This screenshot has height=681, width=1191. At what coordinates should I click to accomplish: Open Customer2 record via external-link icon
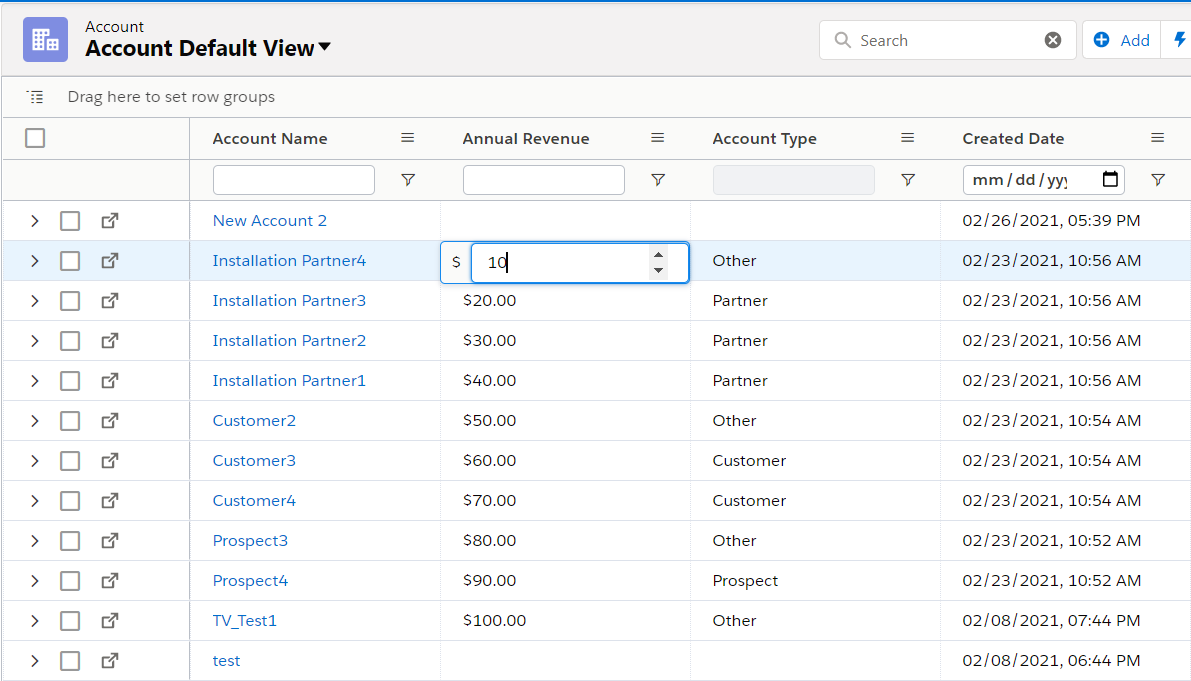click(x=110, y=420)
